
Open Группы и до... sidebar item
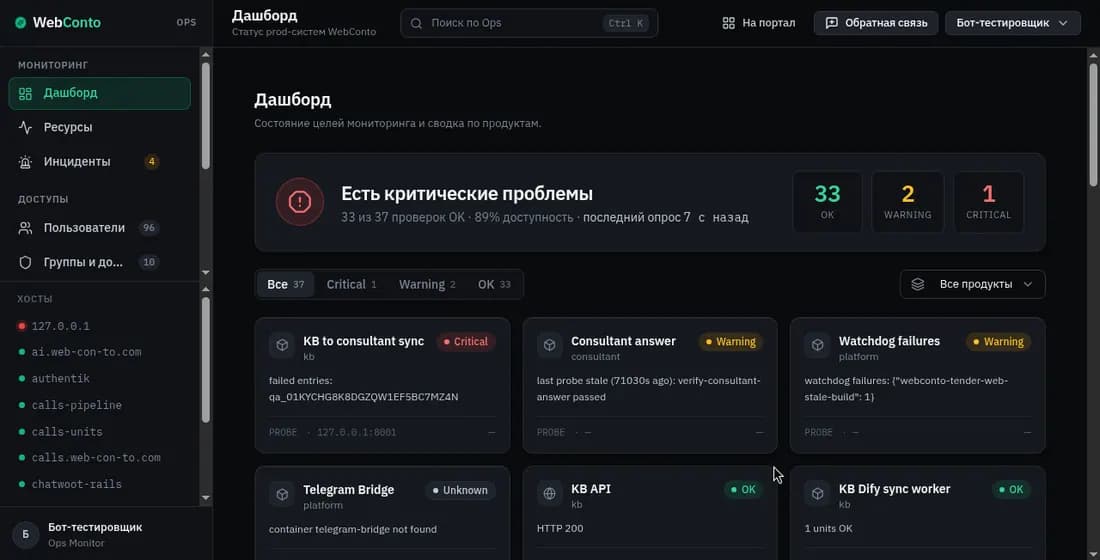coord(99,262)
